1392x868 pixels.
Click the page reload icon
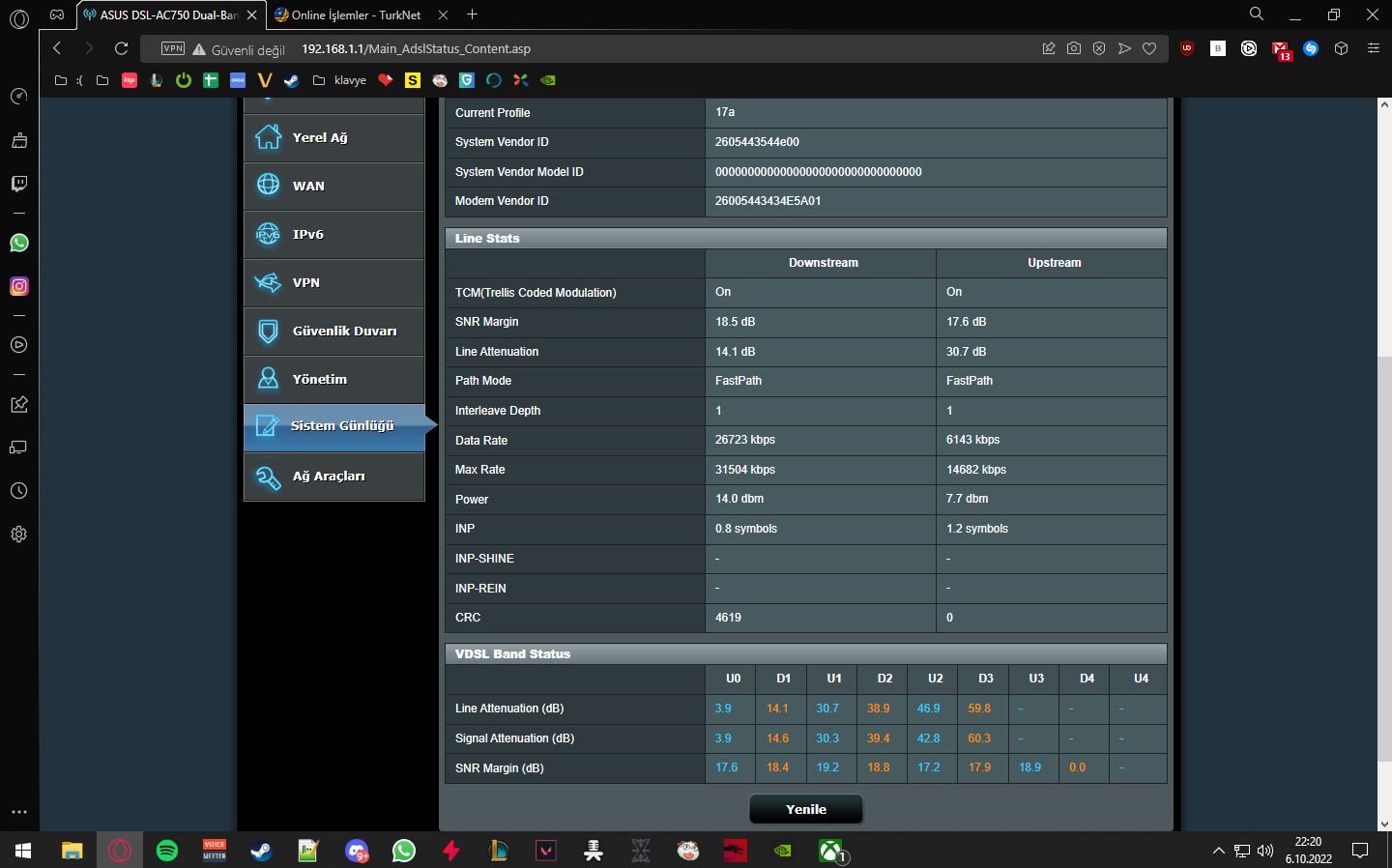[x=121, y=48]
